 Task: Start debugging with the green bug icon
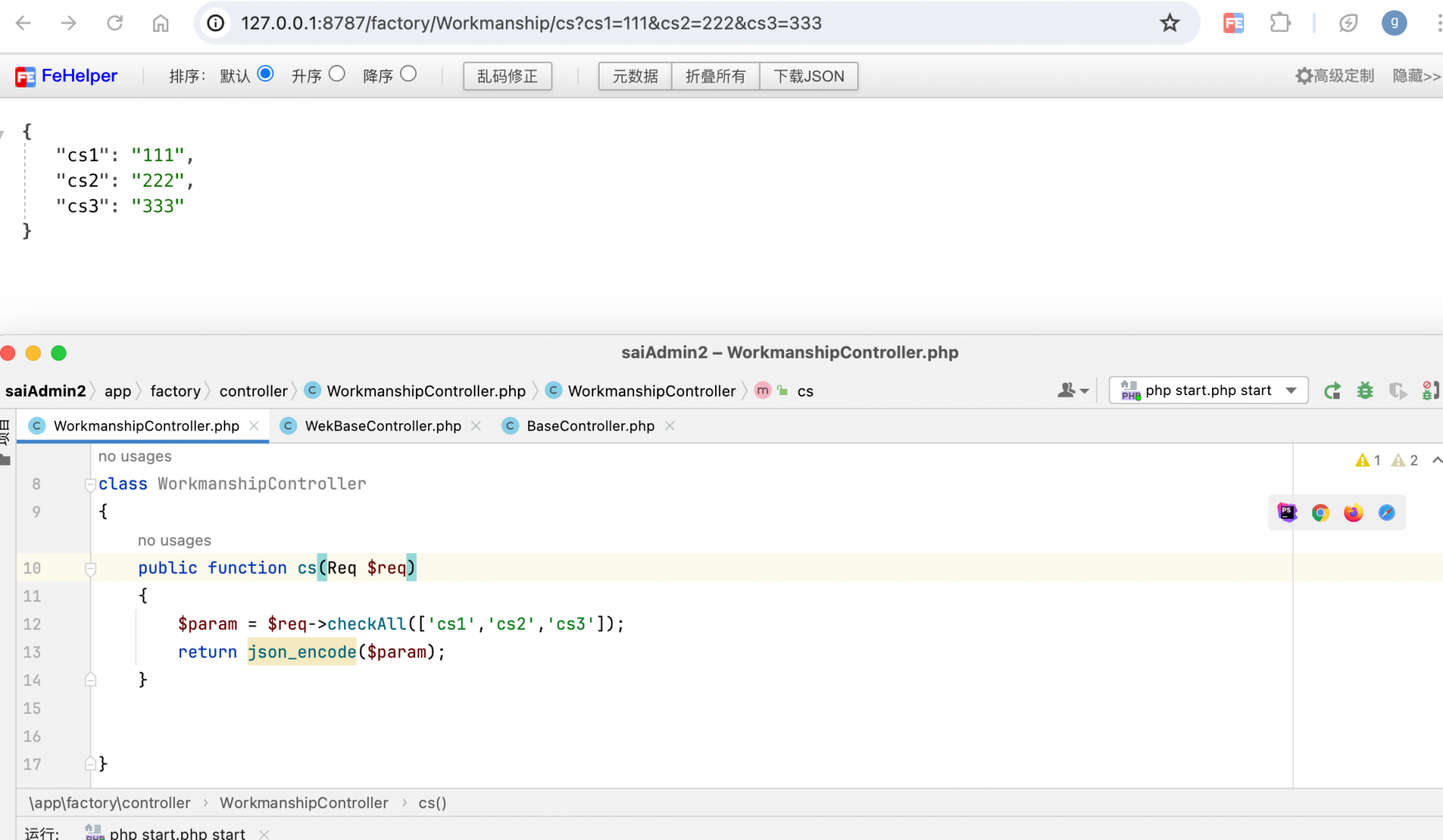(x=1364, y=391)
